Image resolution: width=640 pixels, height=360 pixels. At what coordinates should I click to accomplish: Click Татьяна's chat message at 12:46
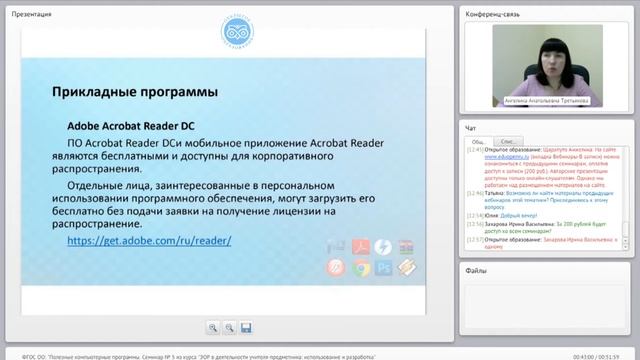[541, 200]
